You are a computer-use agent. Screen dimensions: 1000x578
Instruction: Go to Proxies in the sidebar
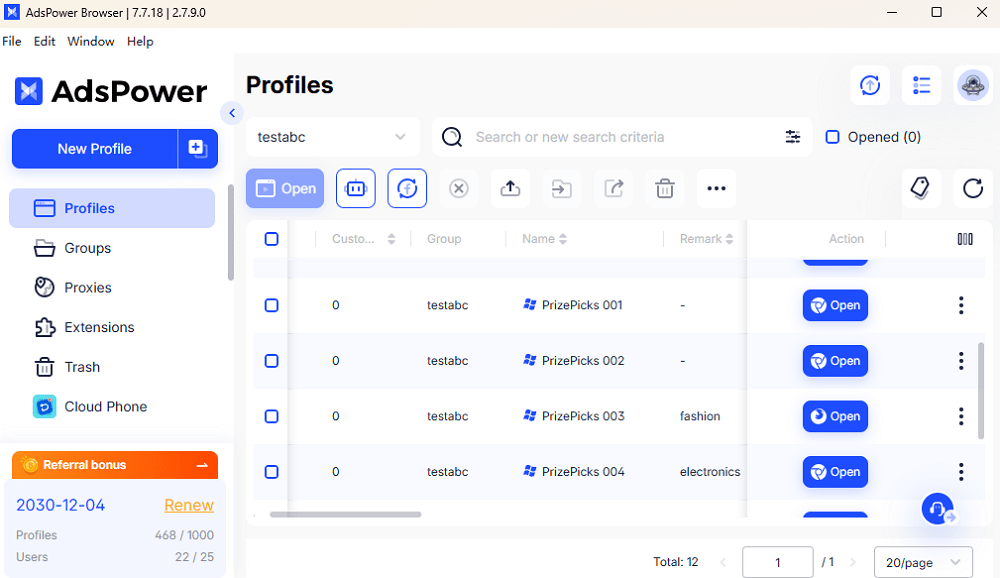(88, 287)
